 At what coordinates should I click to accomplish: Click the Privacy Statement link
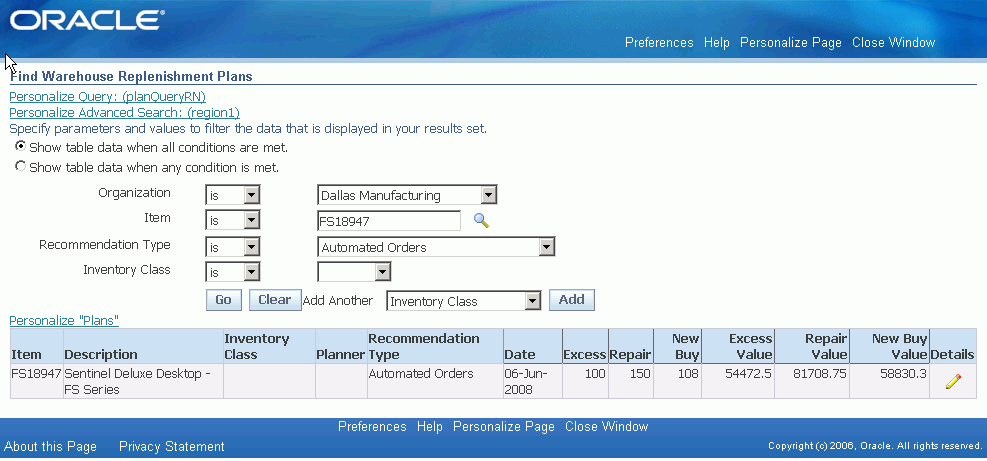(x=172, y=447)
